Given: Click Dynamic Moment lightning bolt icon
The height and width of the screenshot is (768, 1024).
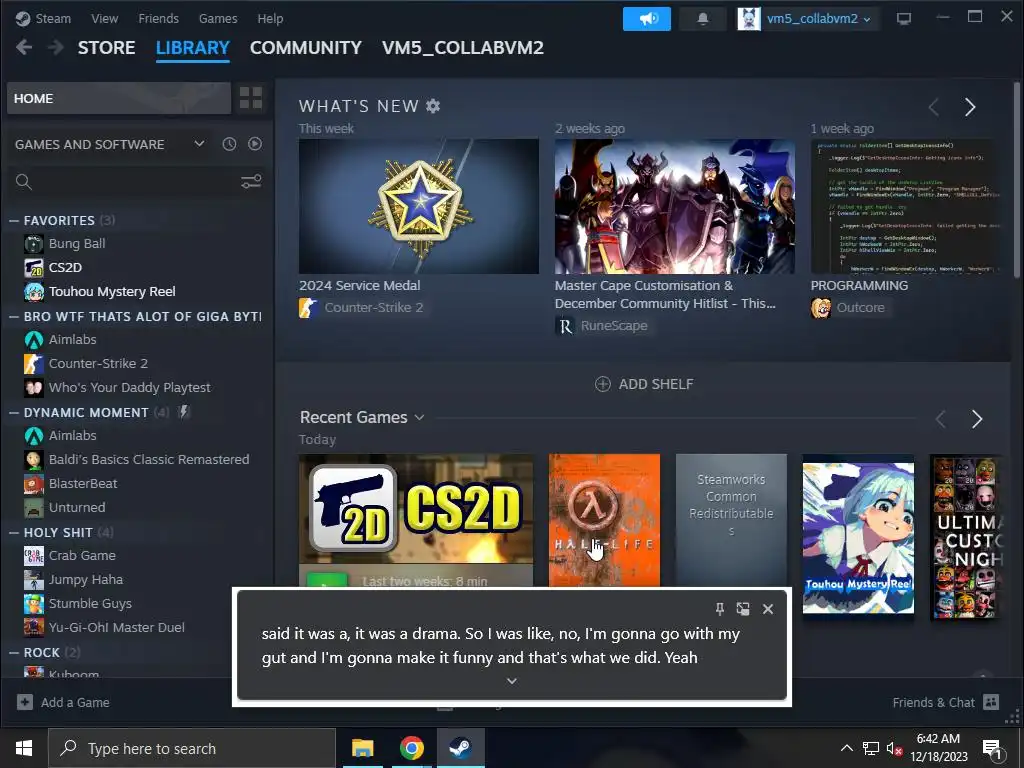Looking at the screenshot, I should coord(184,412).
